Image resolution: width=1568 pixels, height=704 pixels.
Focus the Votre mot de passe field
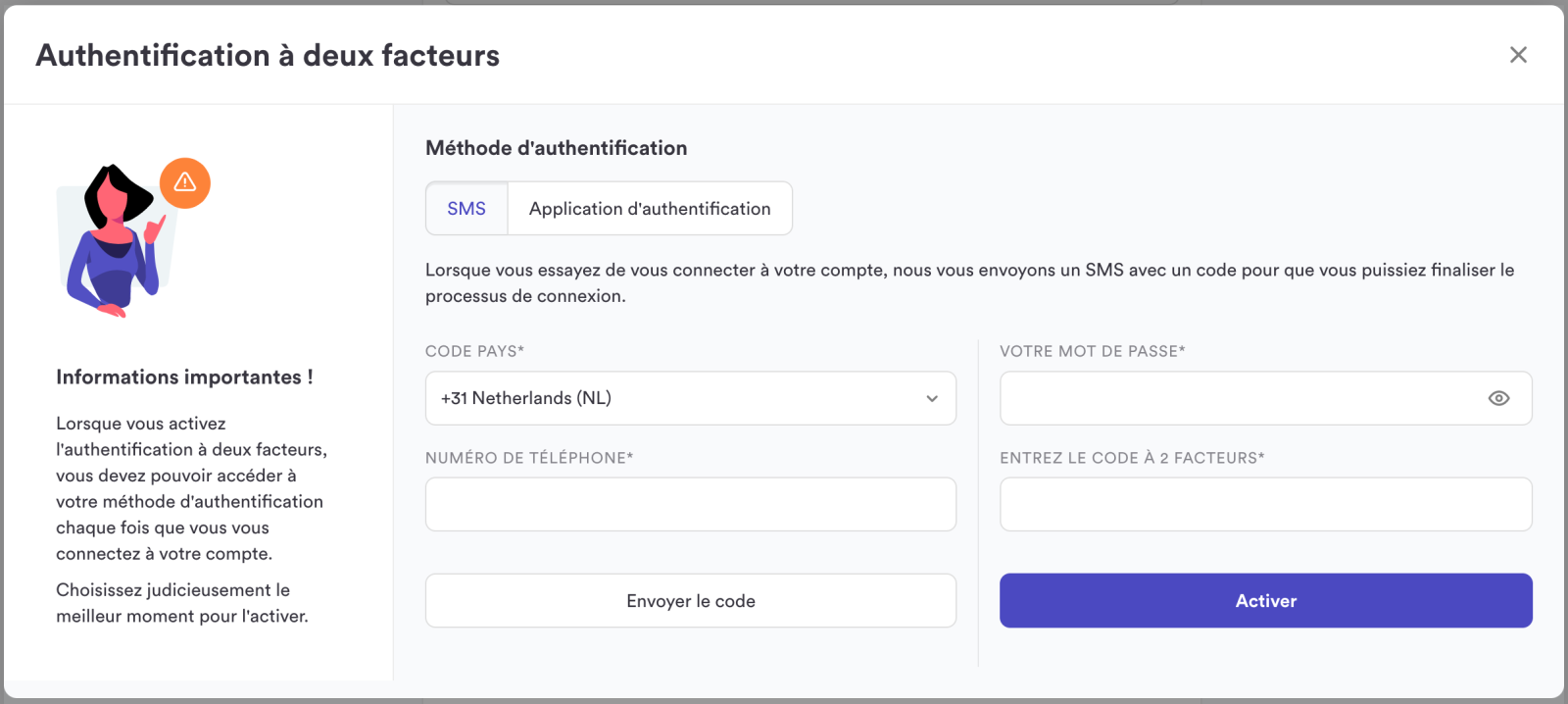click(1266, 398)
